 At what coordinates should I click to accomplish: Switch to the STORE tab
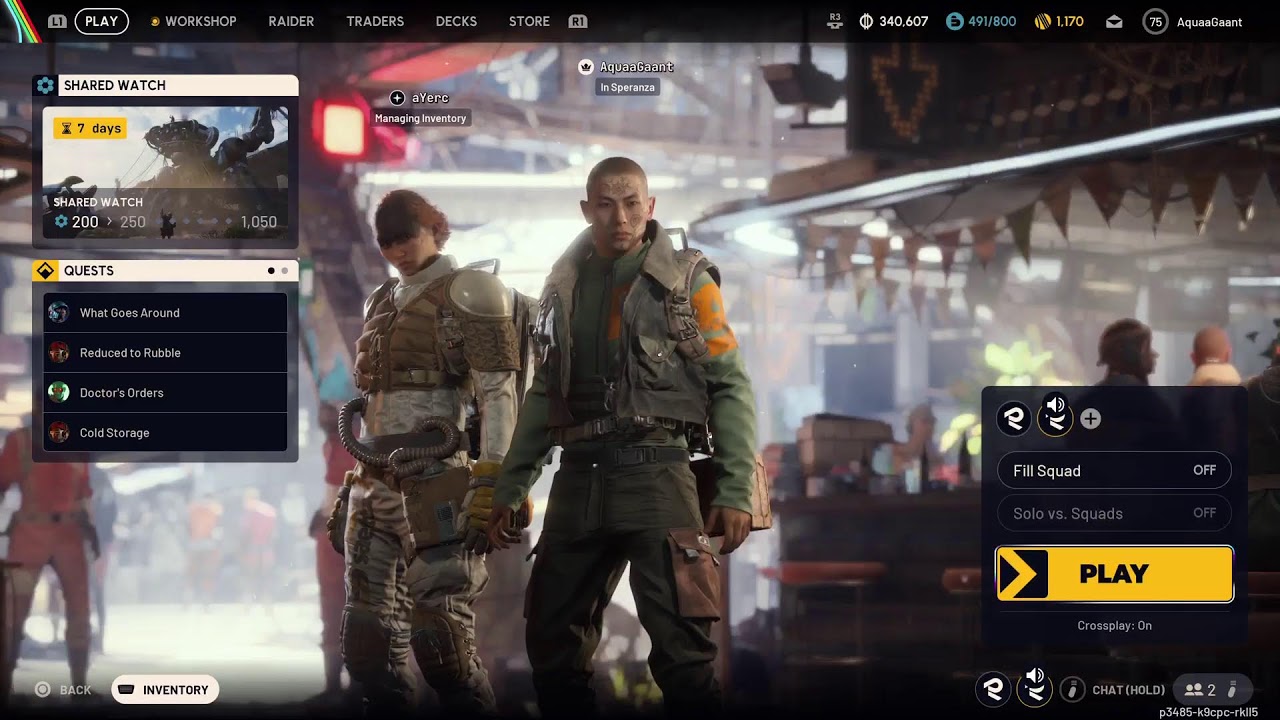pos(529,21)
